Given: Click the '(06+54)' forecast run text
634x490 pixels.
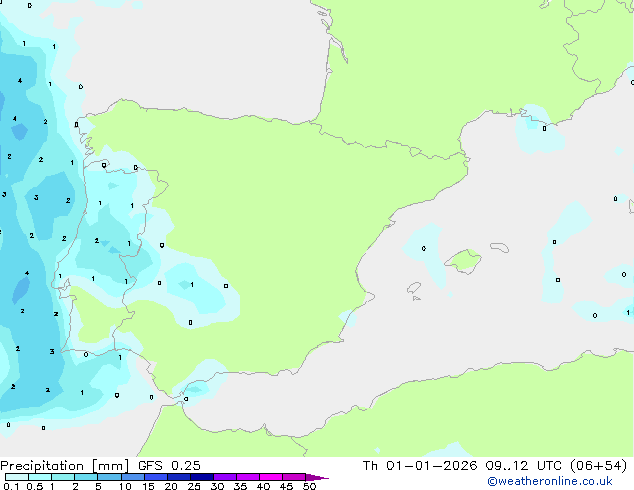Looking at the screenshot, I should click(x=598, y=465).
